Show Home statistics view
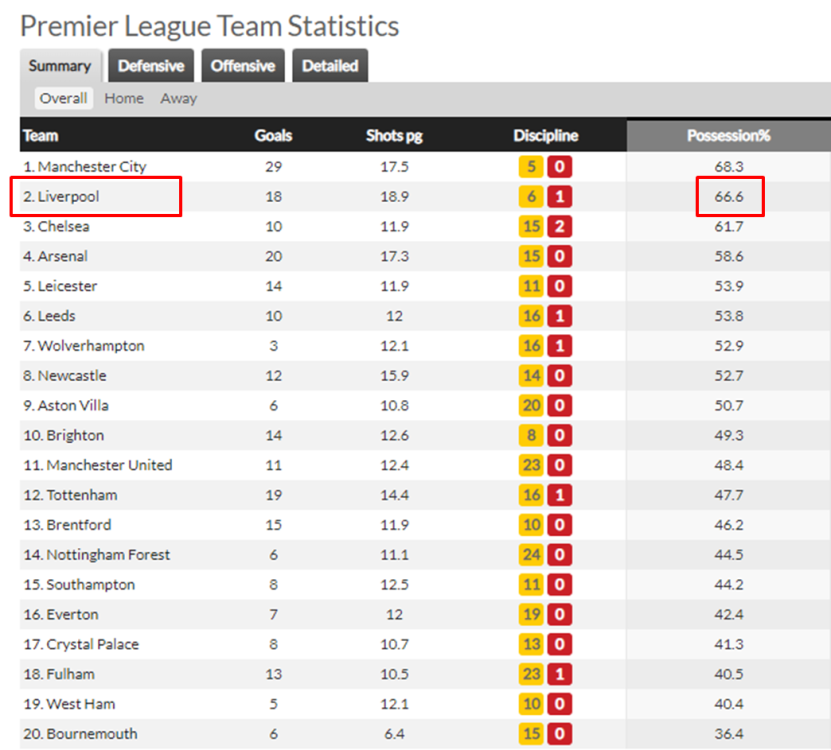The height and width of the screenshot is (750, 831). click(x=124, y=98)
